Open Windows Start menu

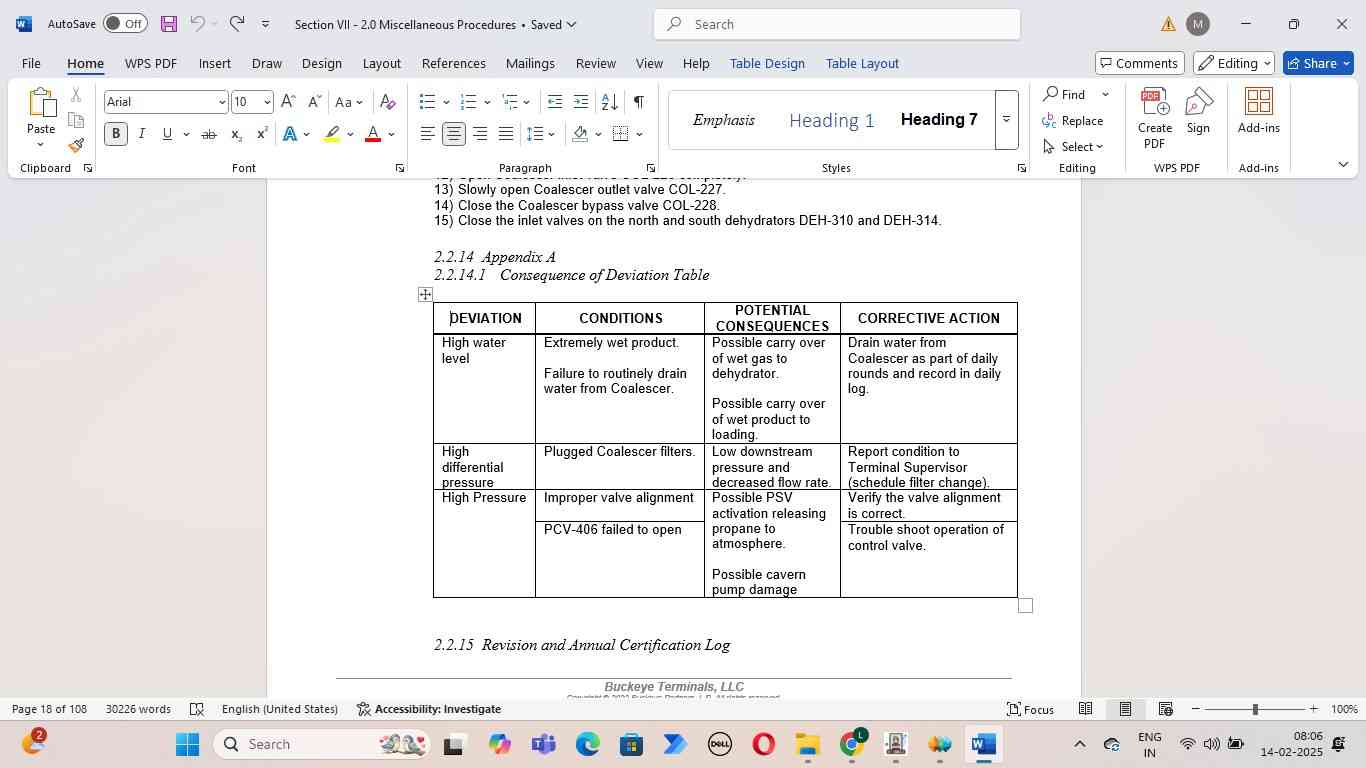(x=188, y=744)
